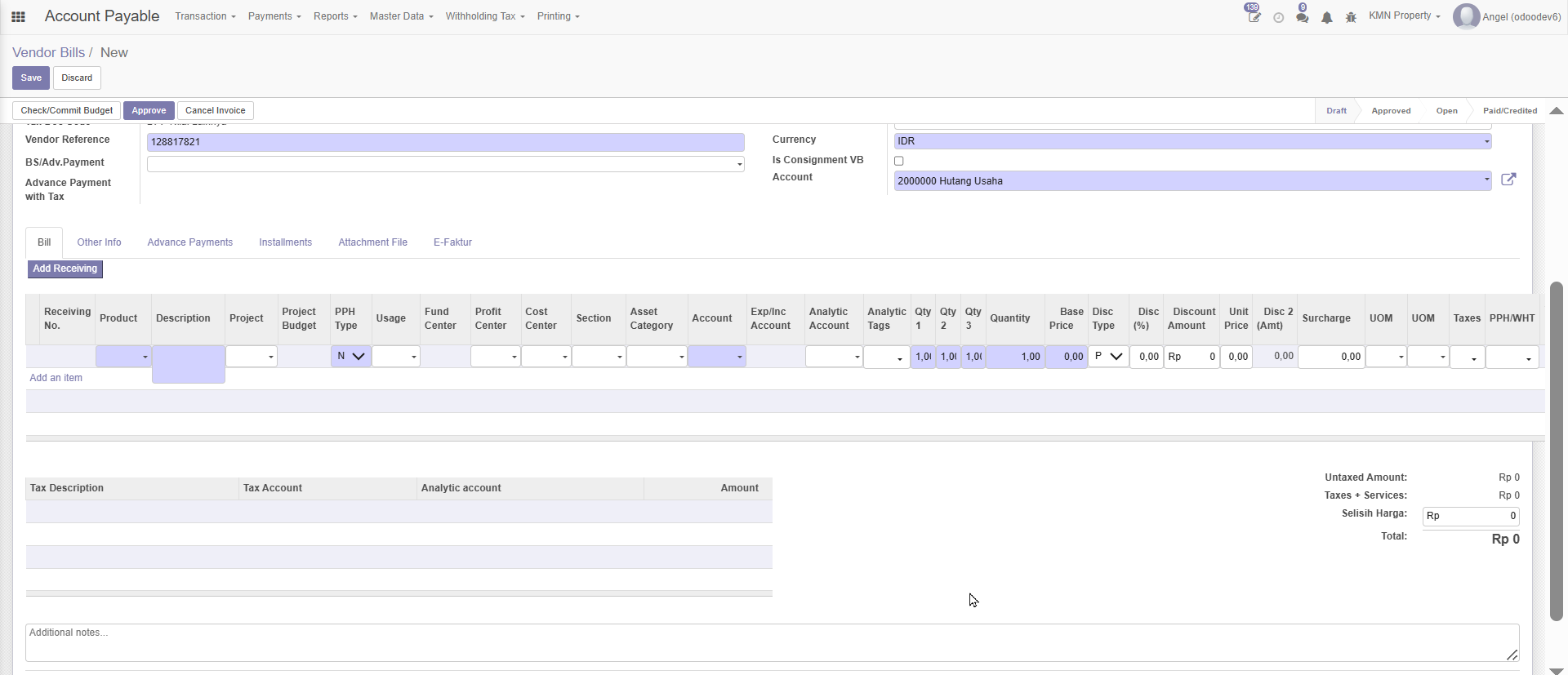Tick the Is Consignment VB checkbox
Image resolution: width=1568 pixels, height=675 pixels.
click(x=899, y=161)
